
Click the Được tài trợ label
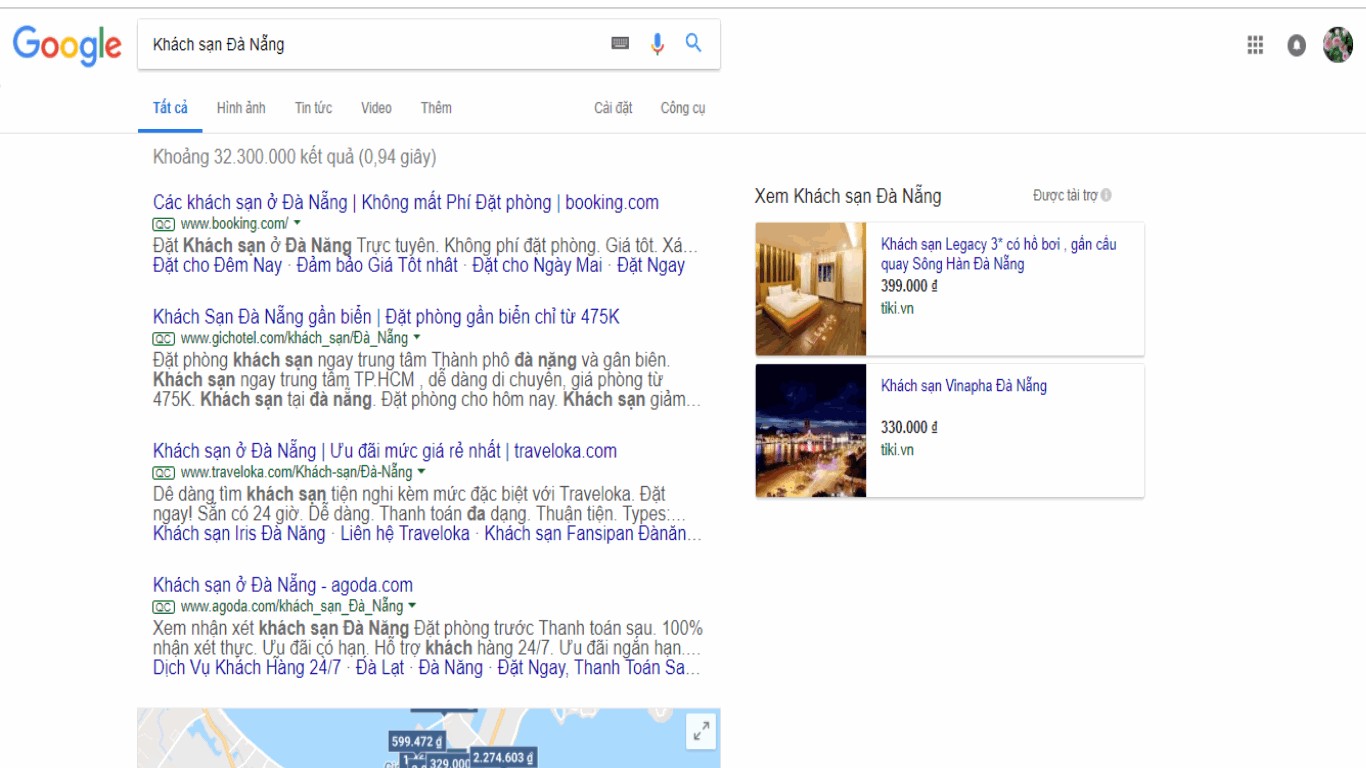[x=1065, y=196]
